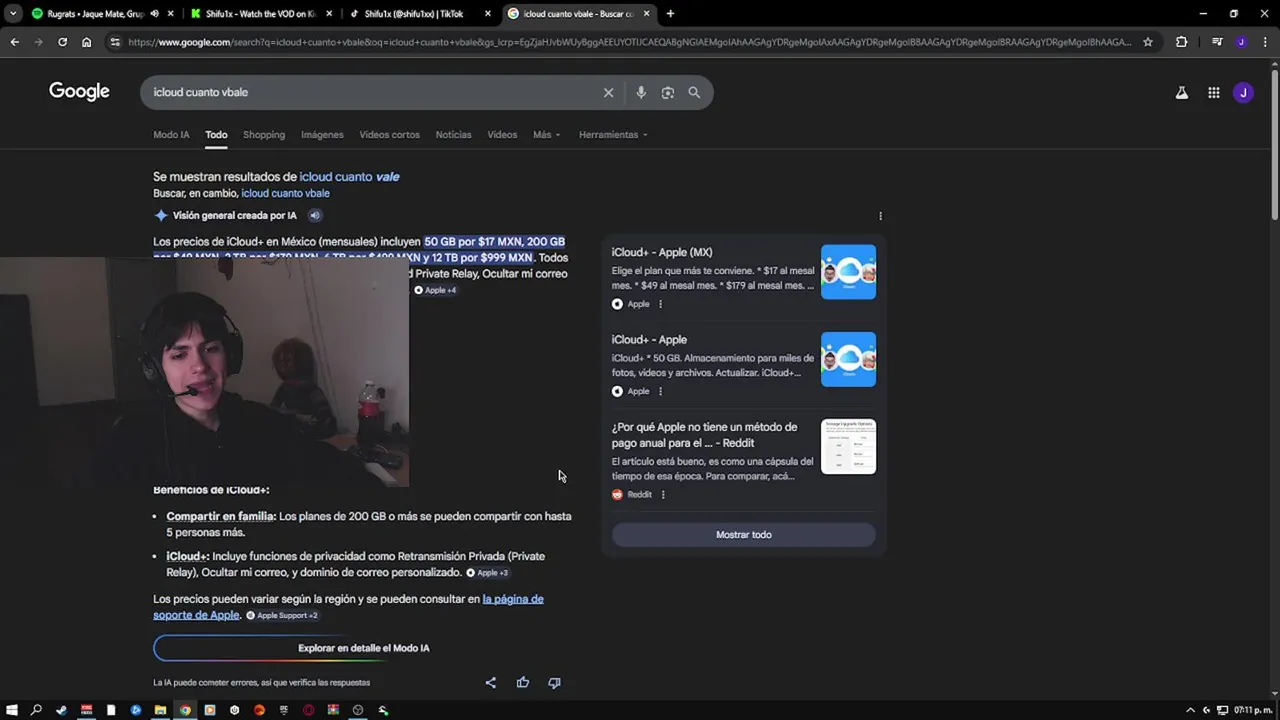This screenshot has height=720, width=1280.
Task: Open iCloud+ Apple (MX) thumbnail image
Action: coord(848,272)
